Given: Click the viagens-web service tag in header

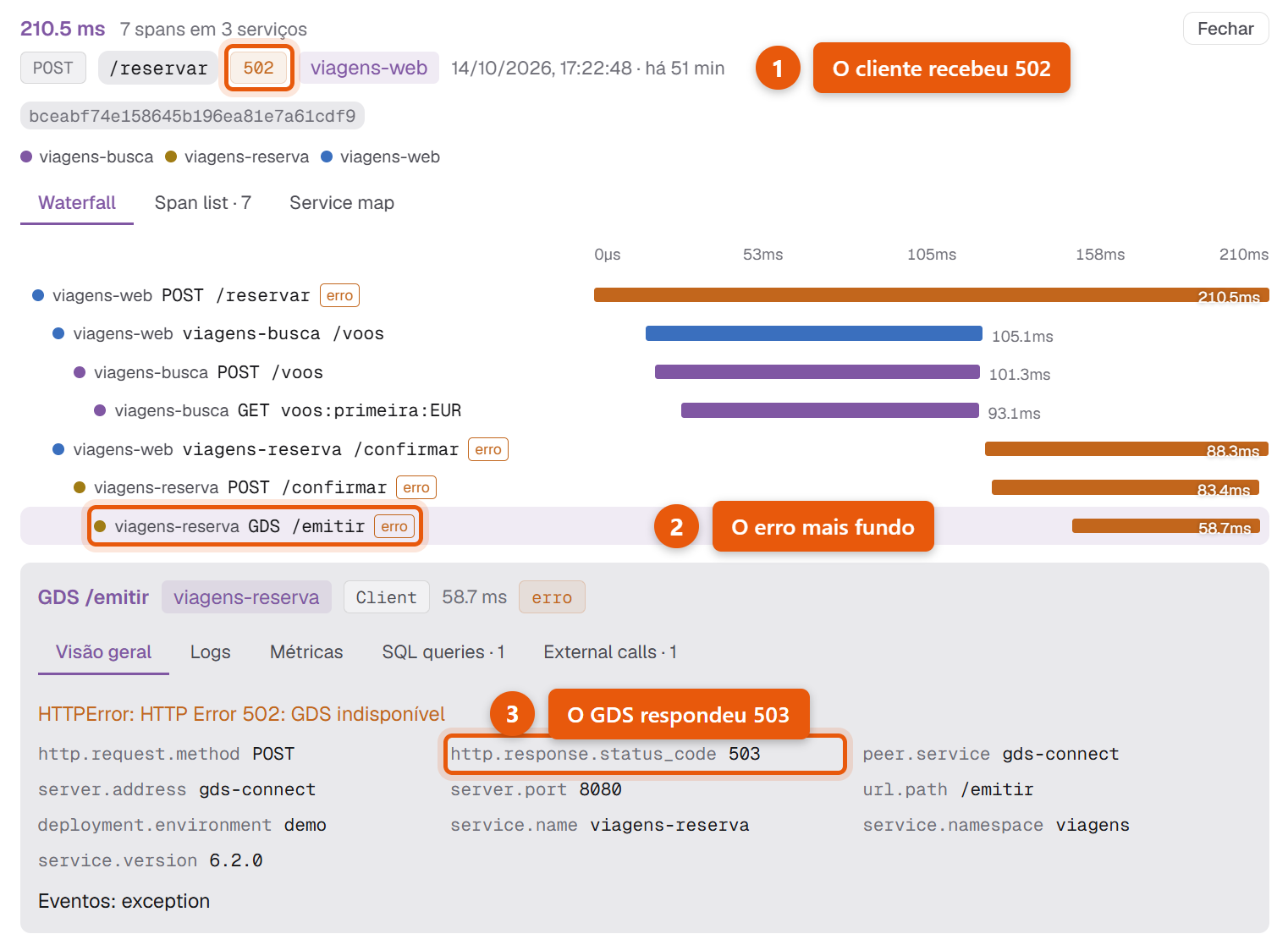Looking at the screenshot, I should tap(369, 69).
